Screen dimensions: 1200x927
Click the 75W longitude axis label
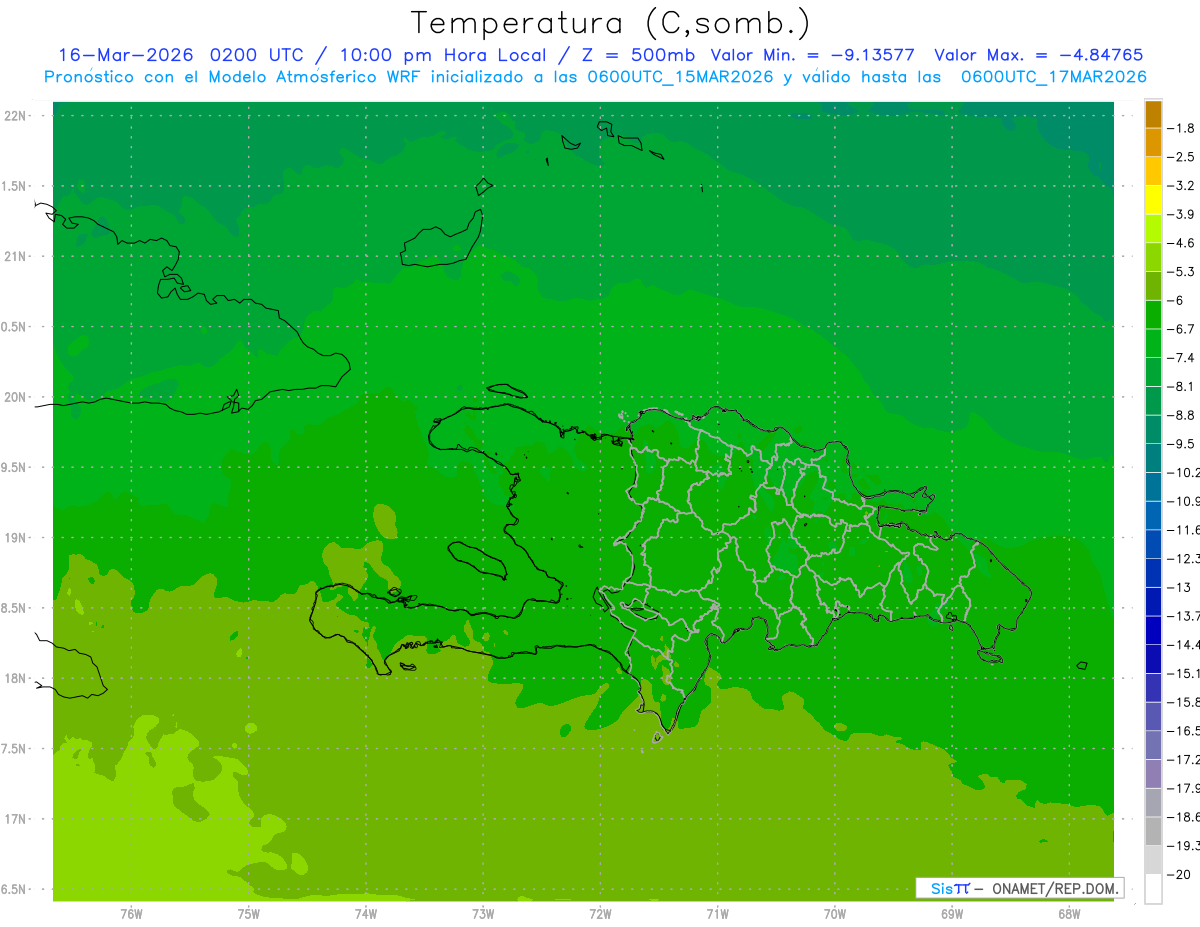coord(249,913)
